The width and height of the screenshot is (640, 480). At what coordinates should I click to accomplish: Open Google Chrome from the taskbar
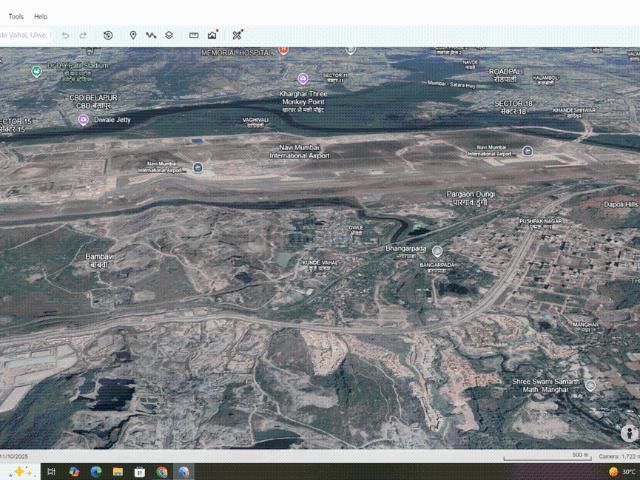point(162,472)
